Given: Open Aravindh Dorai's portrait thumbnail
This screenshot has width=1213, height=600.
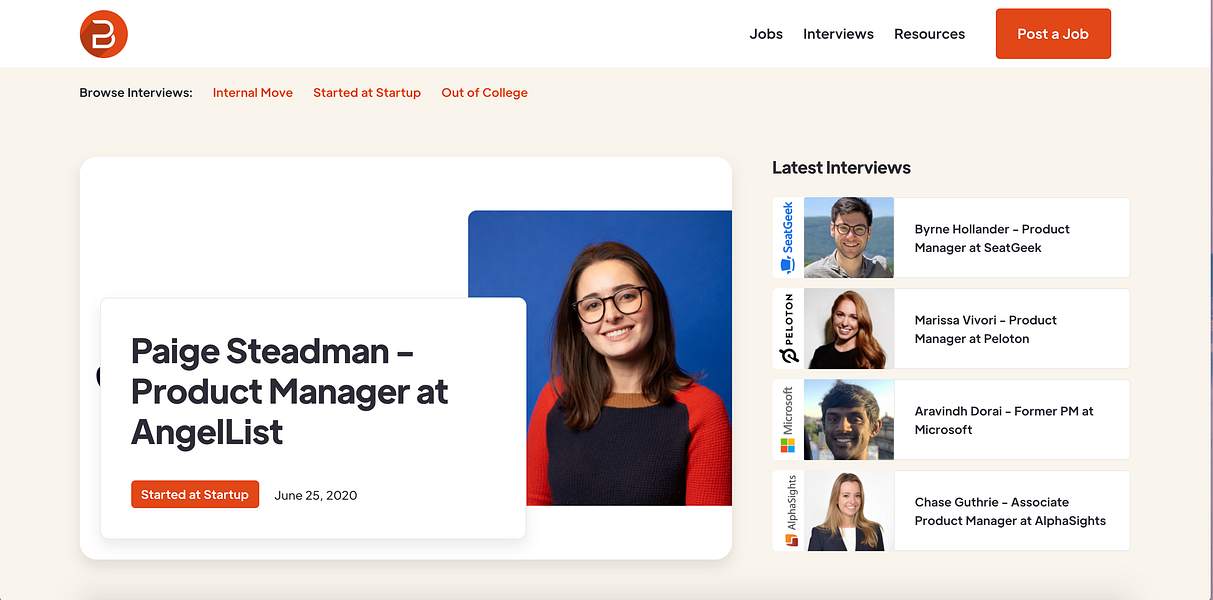Looking at the screenshot, I should 849,420.
